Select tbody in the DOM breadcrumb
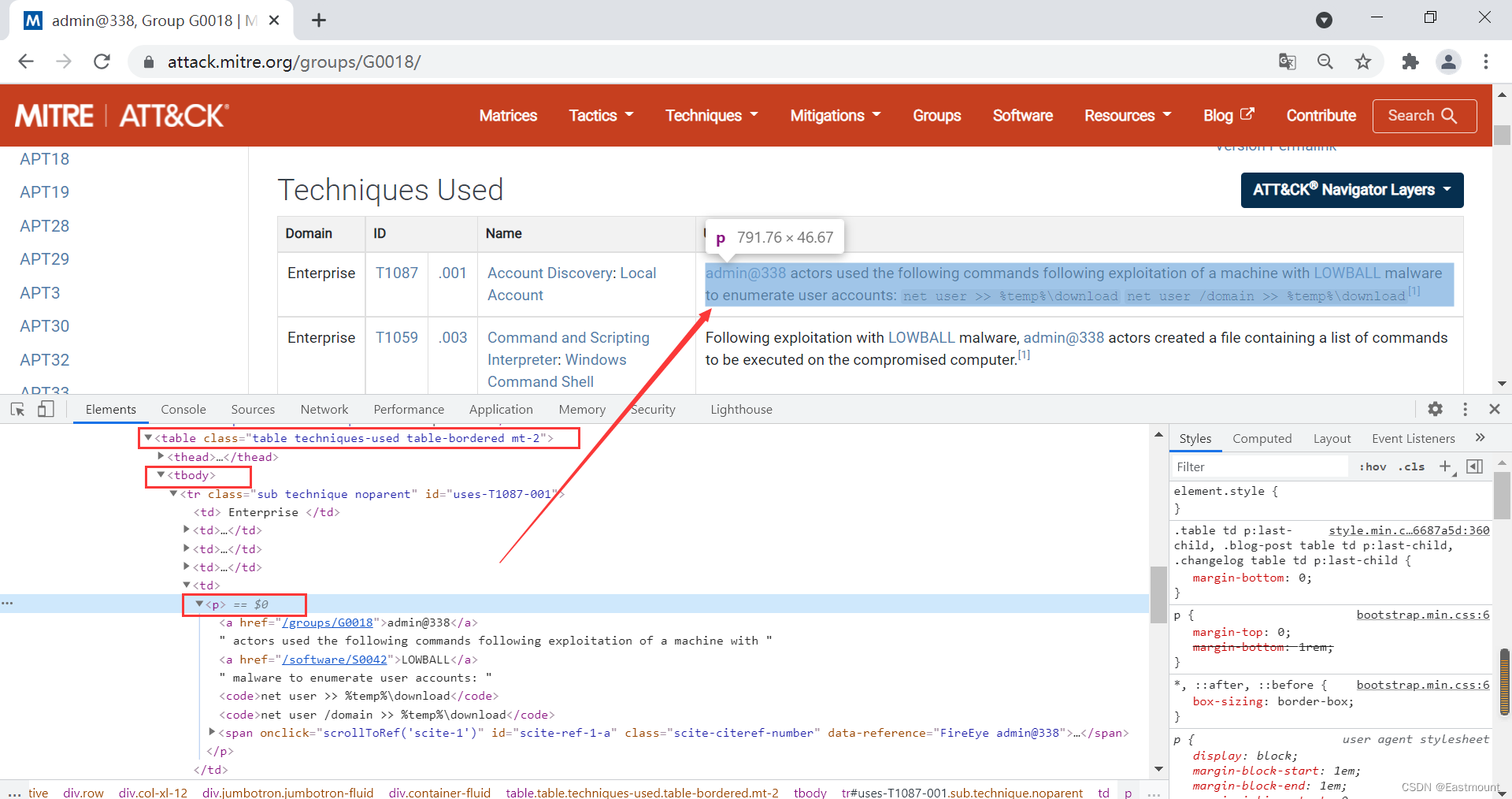1512x799 pixels. 810,792
